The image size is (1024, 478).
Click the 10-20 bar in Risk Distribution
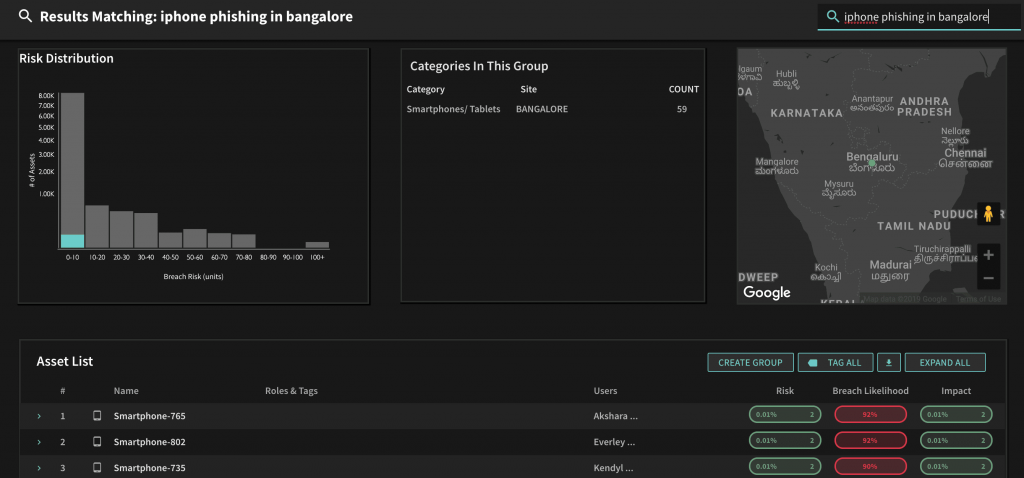97,227
